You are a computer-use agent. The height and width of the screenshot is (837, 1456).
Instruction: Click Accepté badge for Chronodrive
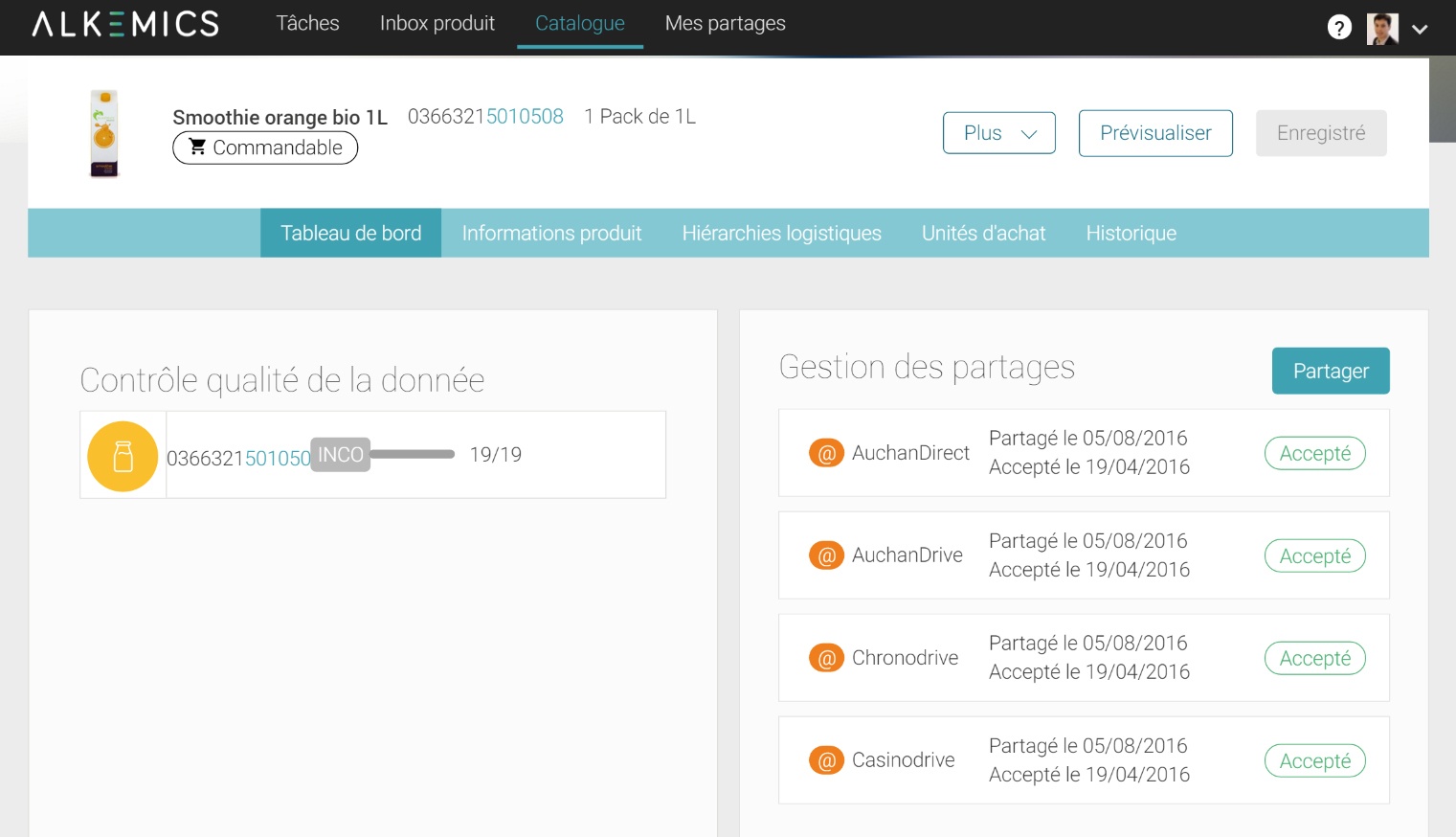[1315, 658]
